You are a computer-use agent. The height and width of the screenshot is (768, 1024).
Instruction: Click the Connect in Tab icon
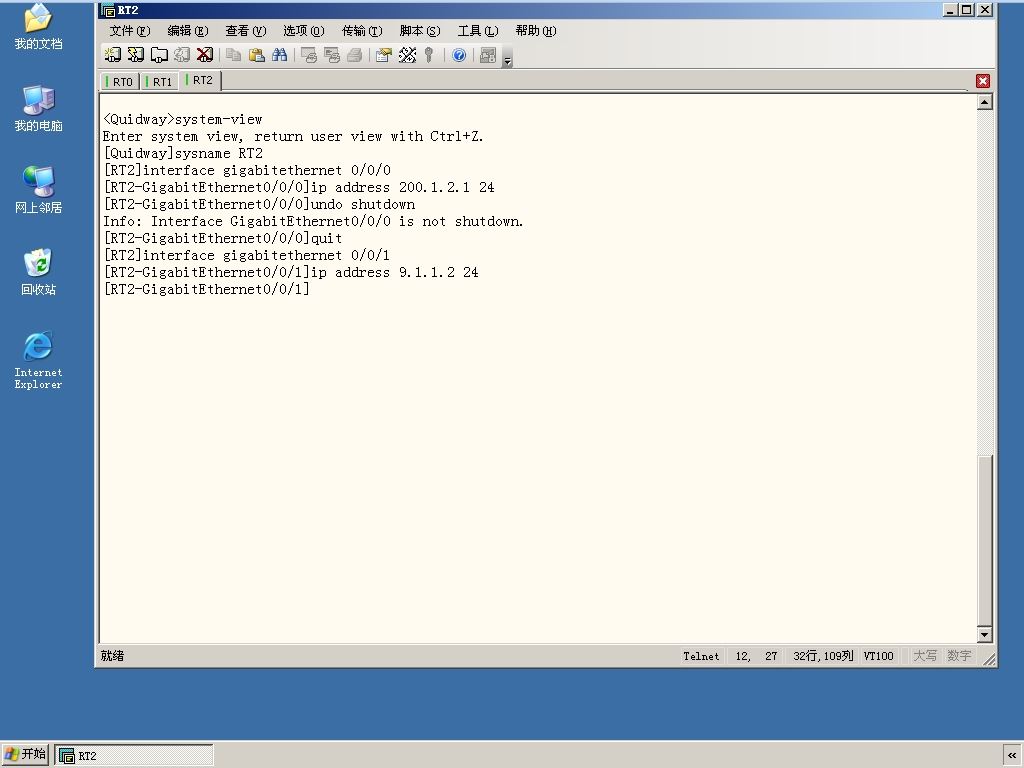[x=159, y=56]
